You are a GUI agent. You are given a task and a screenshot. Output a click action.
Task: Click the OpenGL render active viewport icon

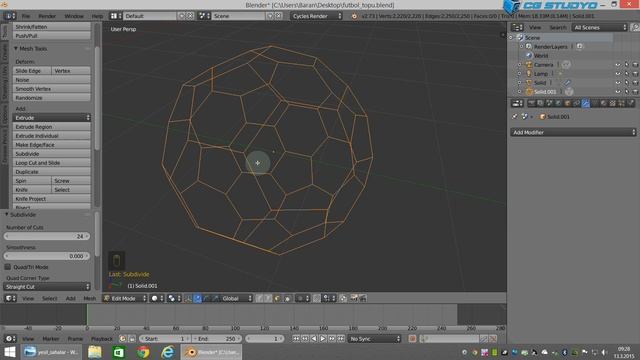(x=354, y=298)
